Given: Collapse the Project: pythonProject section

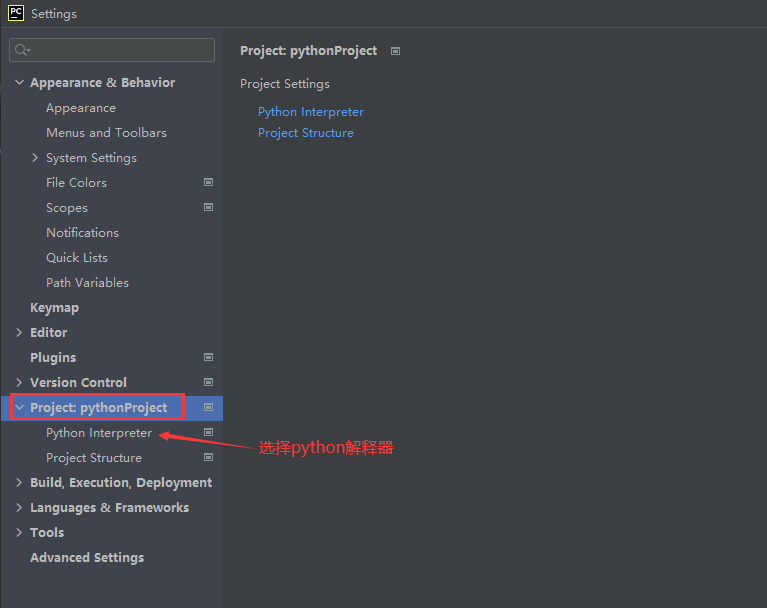Looking at the screenshot, I should [x=20, y=407].
